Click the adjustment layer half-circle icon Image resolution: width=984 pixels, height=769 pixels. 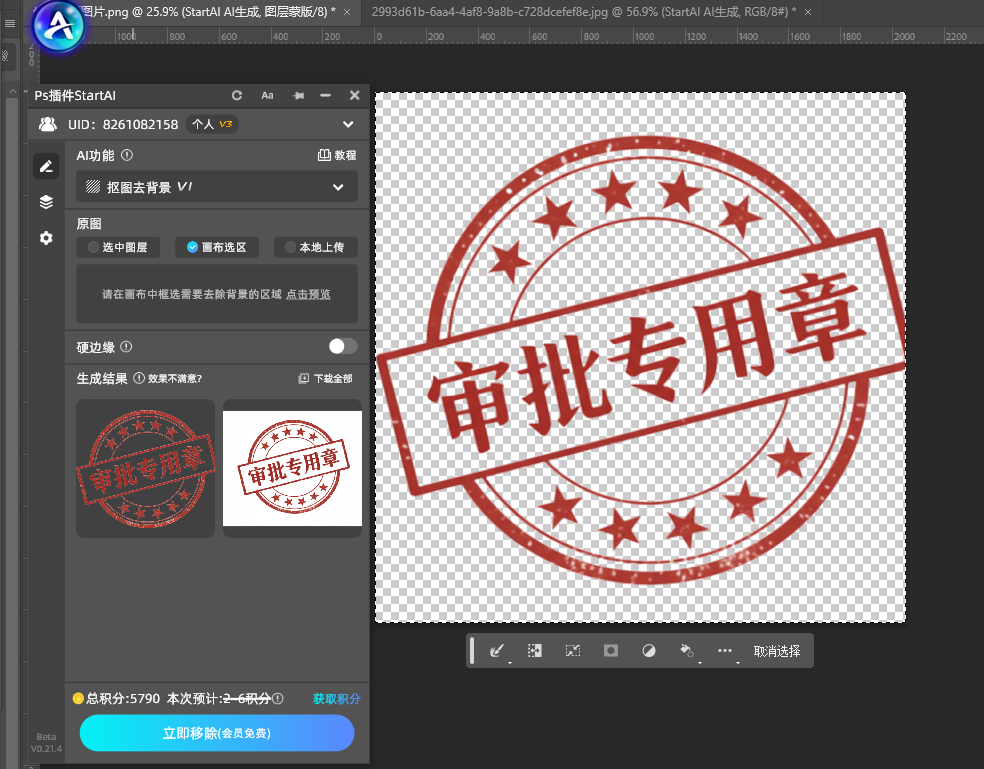649,651
